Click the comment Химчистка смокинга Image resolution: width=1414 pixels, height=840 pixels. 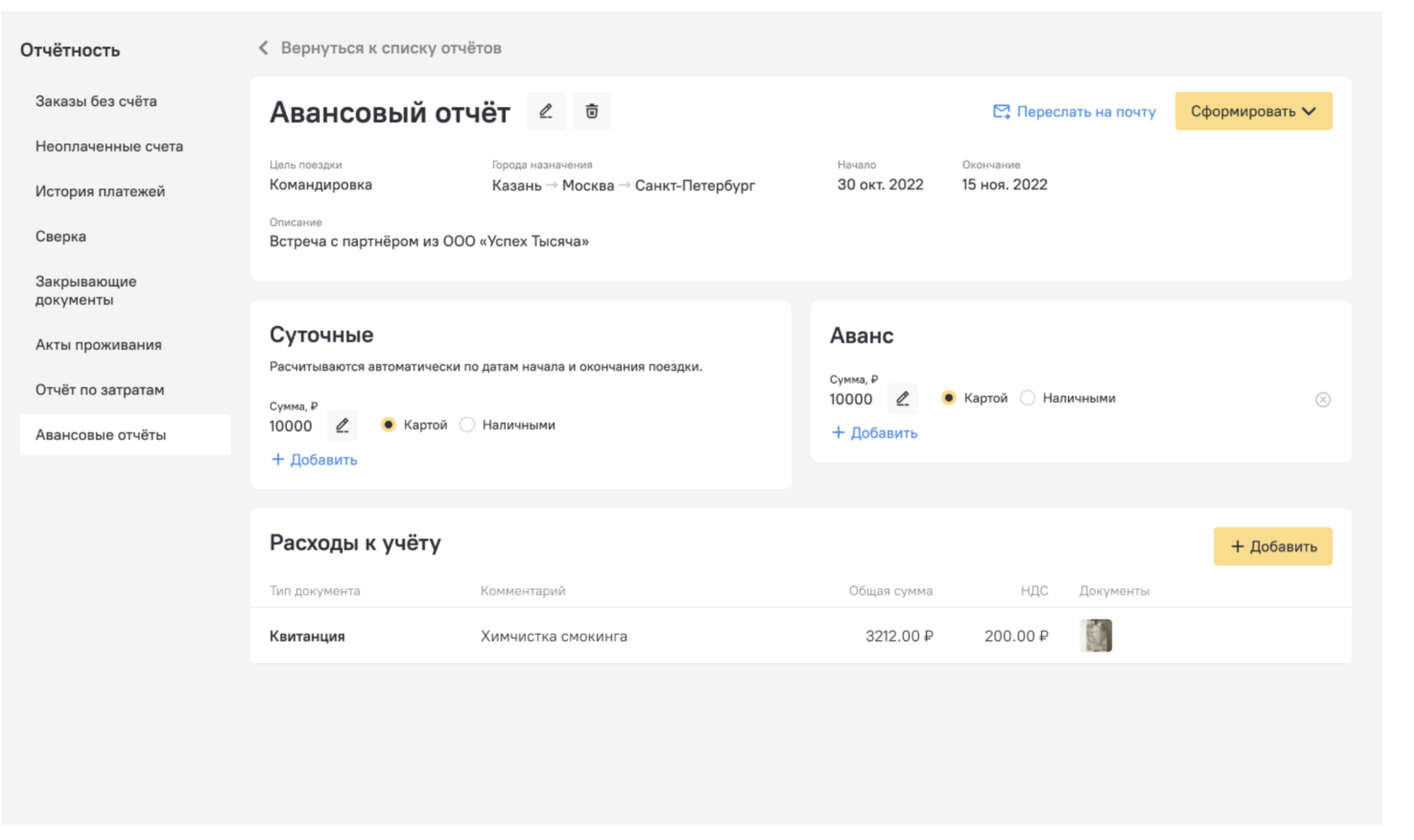554,636
